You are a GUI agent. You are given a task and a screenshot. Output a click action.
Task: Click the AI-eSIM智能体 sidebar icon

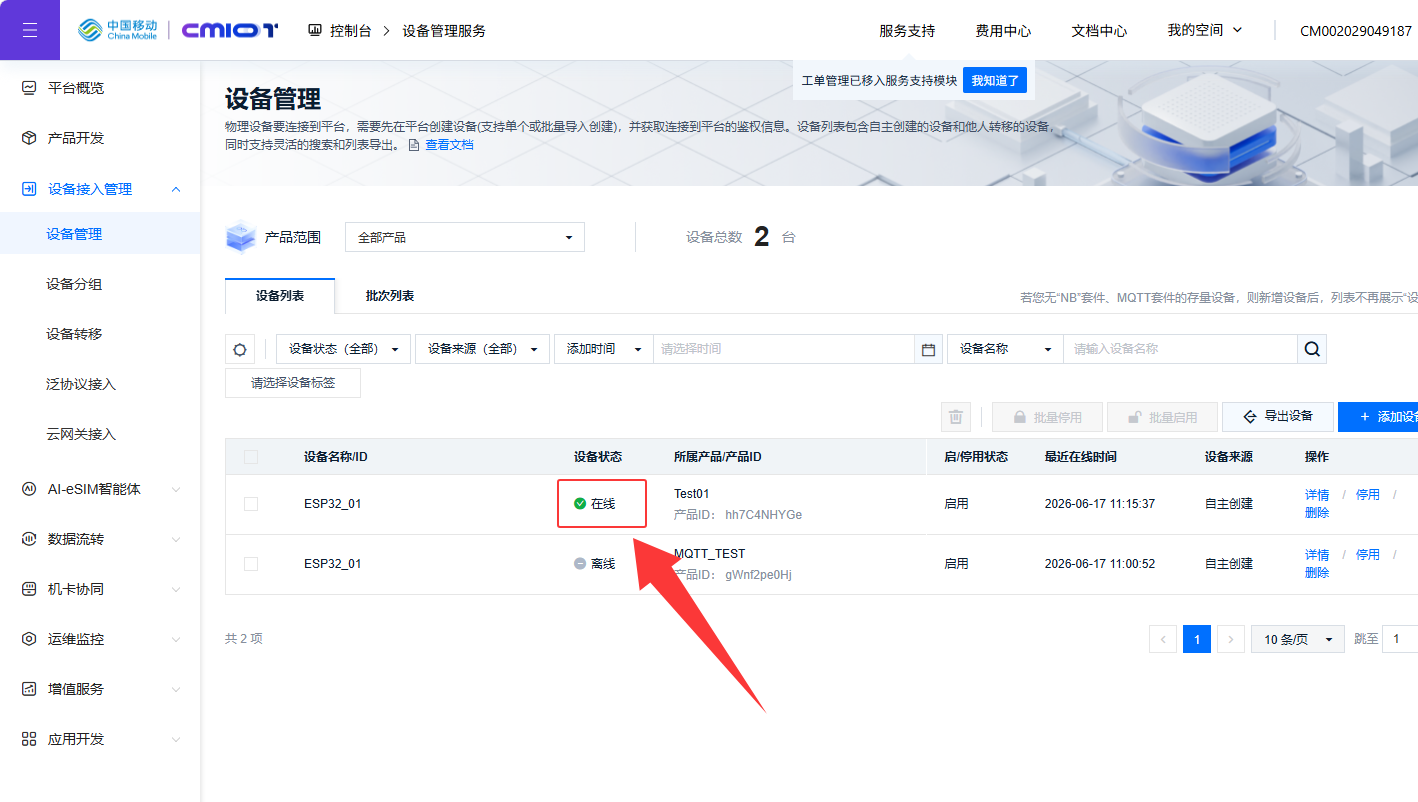pyautogui.click(x=29, y=489)
